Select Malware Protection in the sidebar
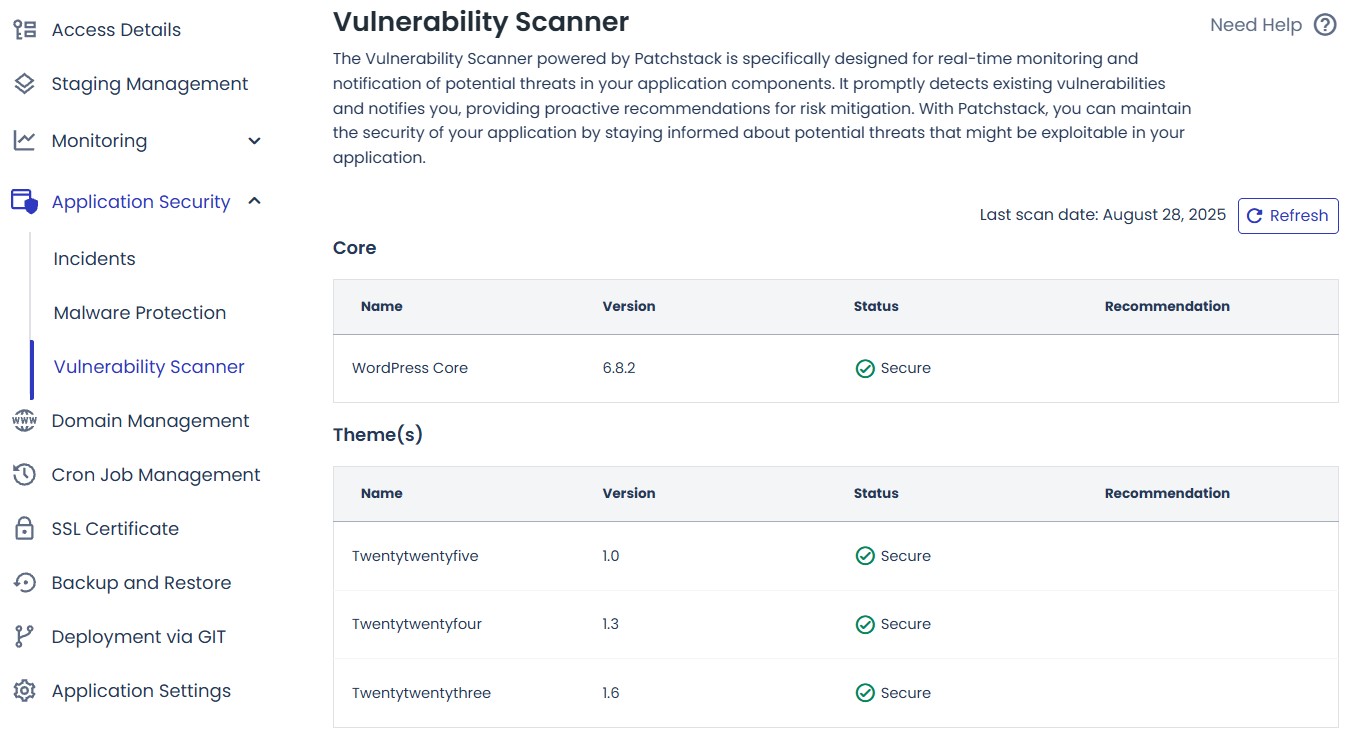This screenshot has width=1347, height=733. (139, 312)
